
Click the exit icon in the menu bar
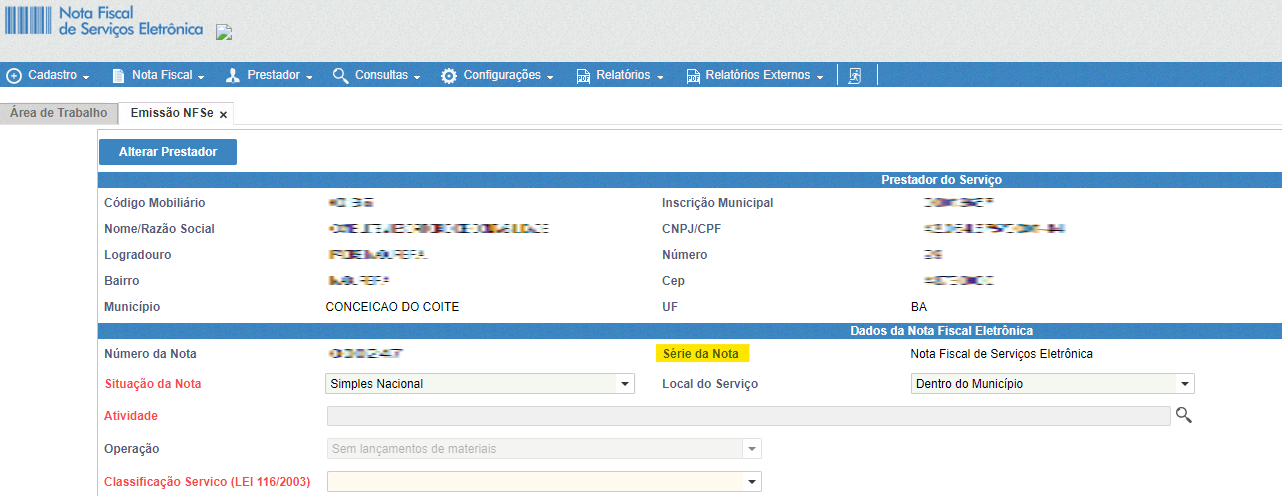[x=855, y=76]
